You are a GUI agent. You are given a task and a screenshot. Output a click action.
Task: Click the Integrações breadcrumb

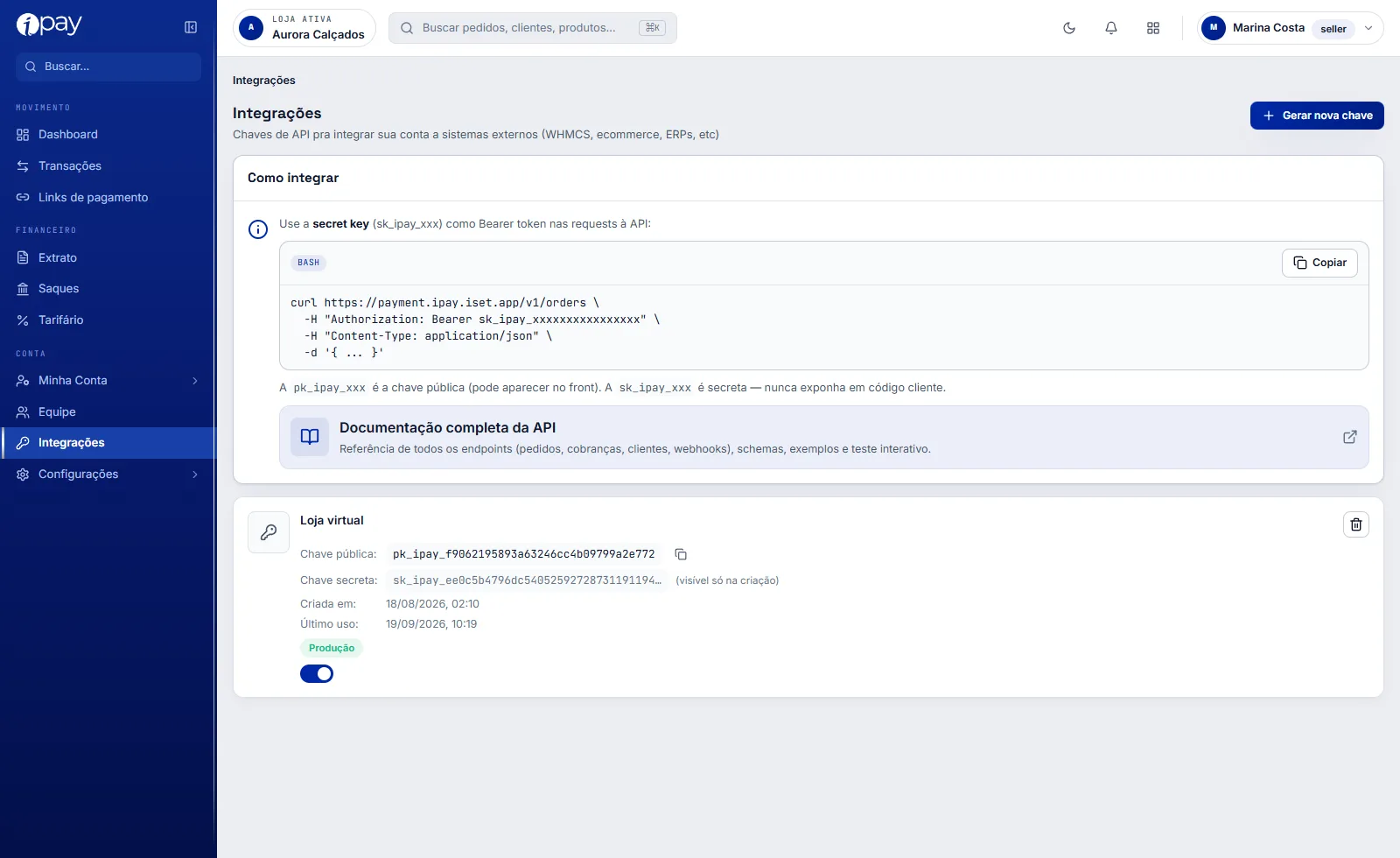[x=264, y=81]
